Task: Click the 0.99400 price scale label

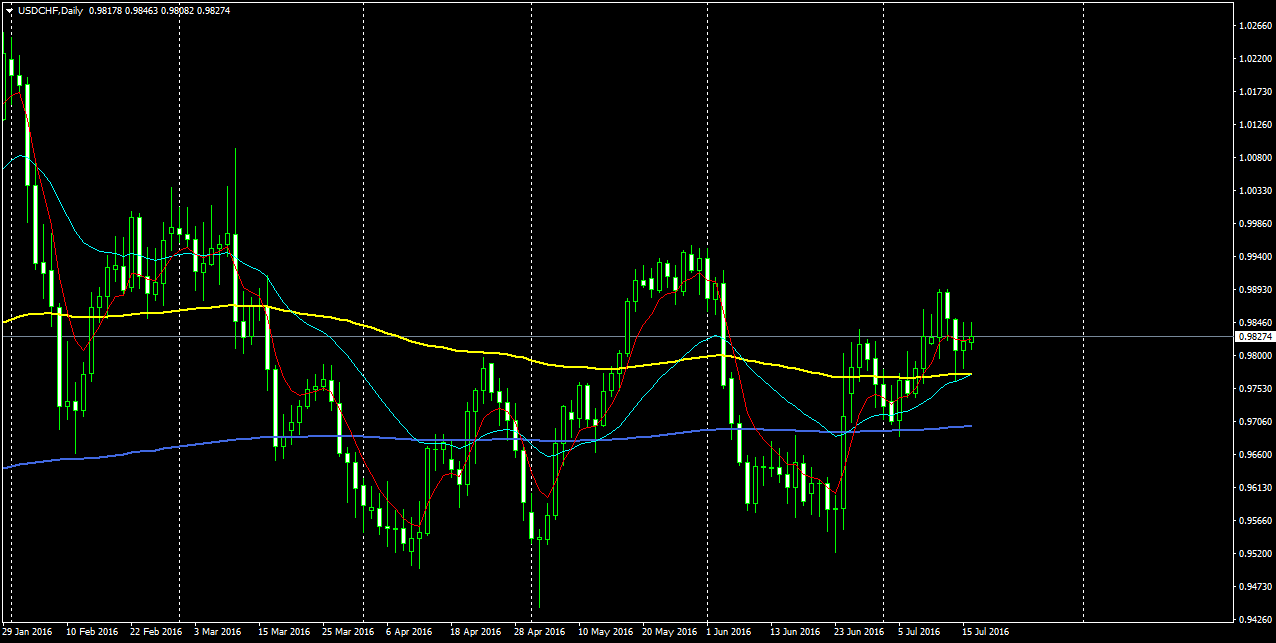Action: point(1256,257)
